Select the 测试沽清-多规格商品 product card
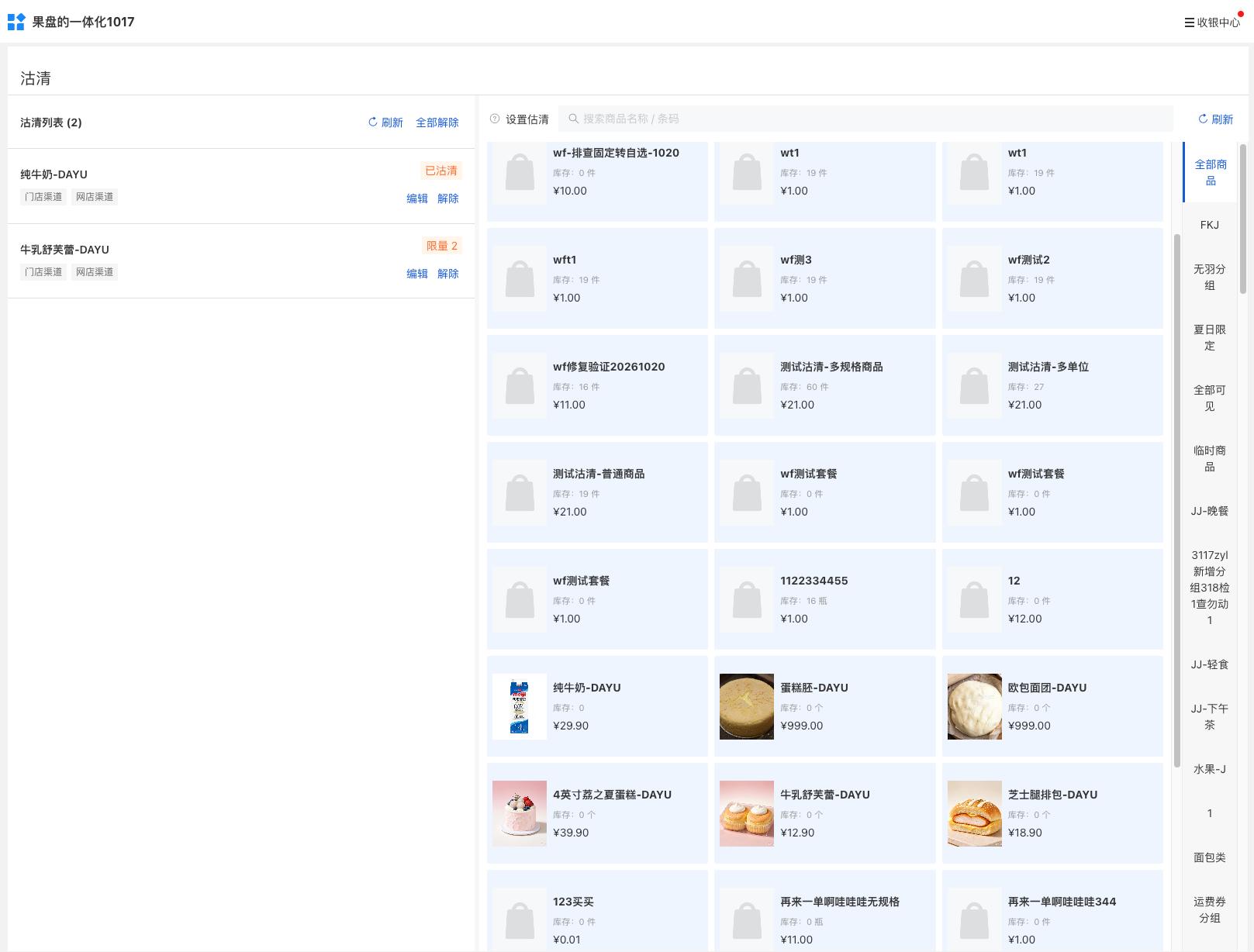Image resolution: width=1254 pixels, height=952 pixels. click(824, 385)
